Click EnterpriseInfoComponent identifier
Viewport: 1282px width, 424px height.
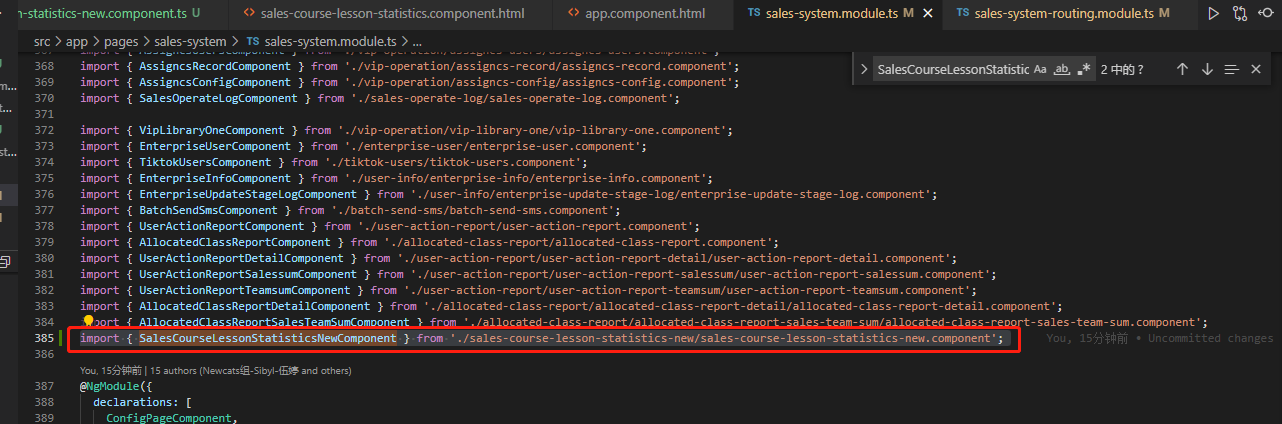coord(215,178)
